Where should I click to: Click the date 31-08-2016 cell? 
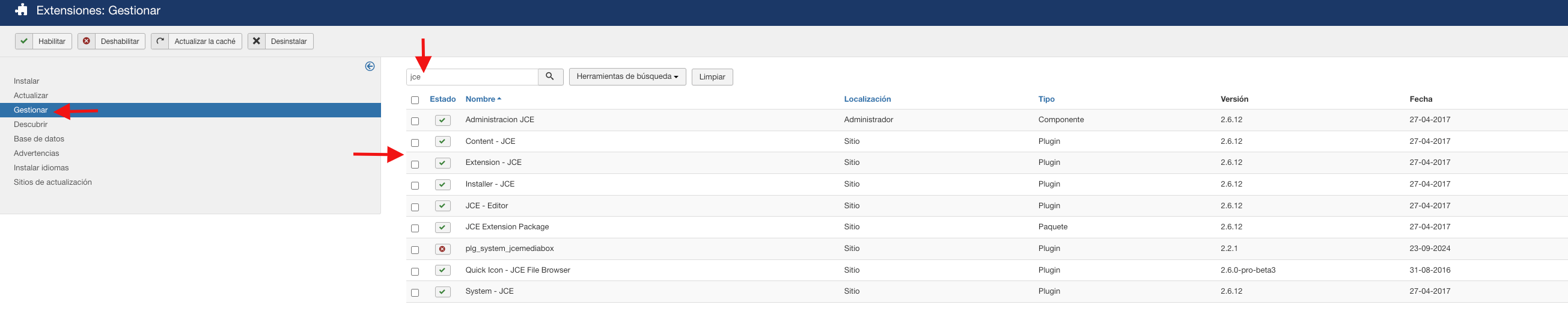[x=1430, y=270]
